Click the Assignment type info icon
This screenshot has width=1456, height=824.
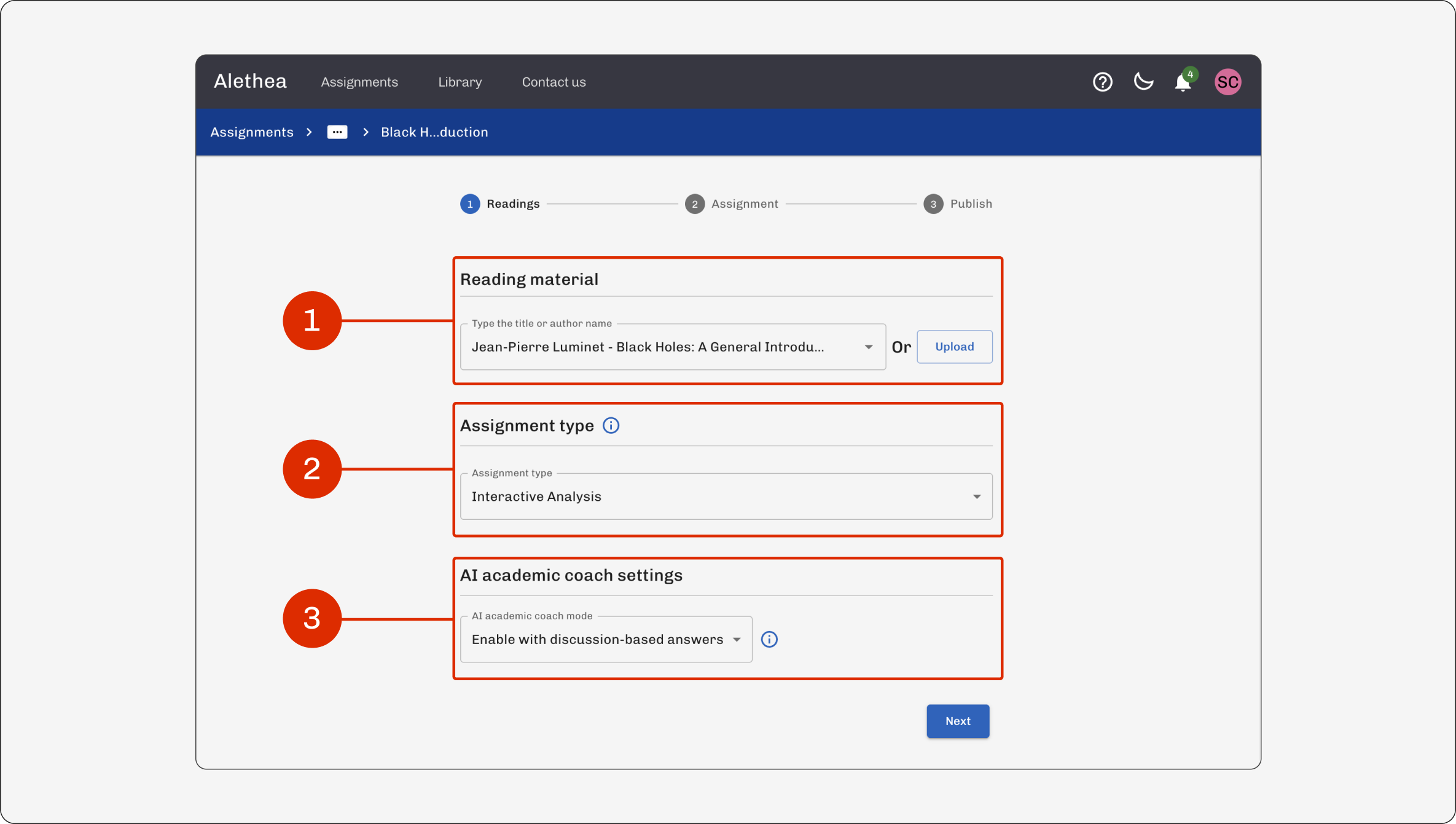[x=611, y=425]
